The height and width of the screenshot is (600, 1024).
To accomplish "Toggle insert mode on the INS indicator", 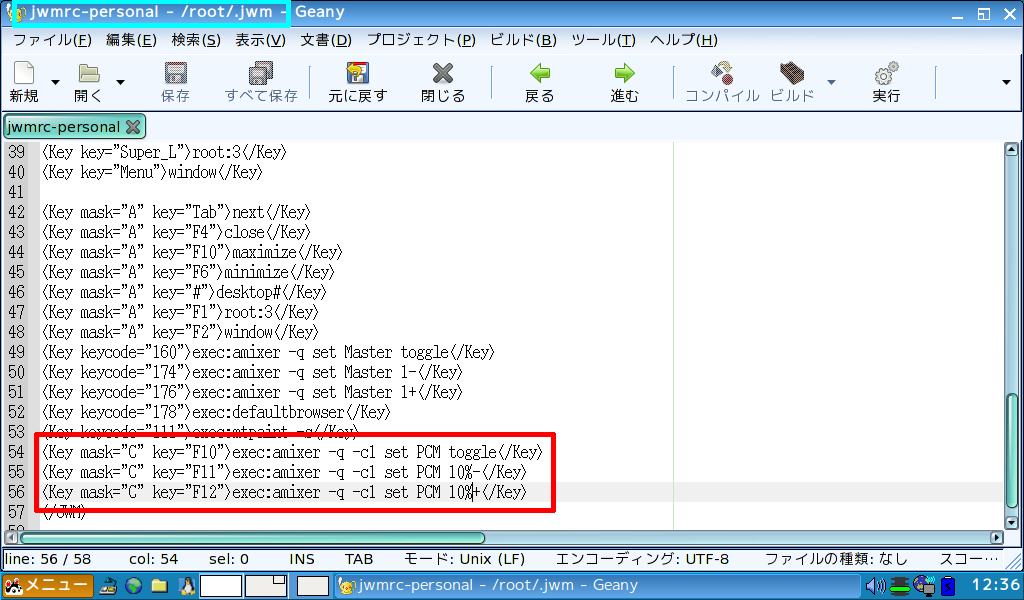I will point(302,559).
